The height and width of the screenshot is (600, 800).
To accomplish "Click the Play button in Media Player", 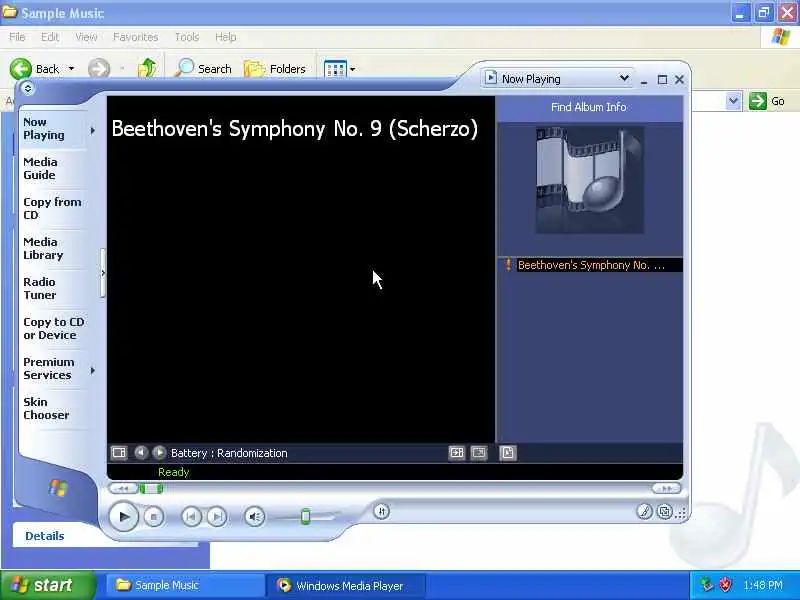I will (123, 516).
